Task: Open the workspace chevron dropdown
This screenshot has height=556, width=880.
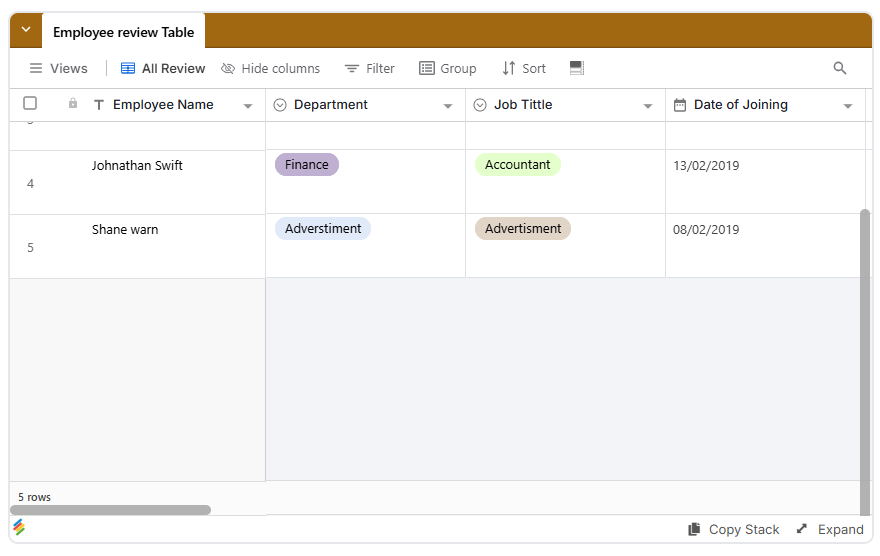Action: (26, 30)
